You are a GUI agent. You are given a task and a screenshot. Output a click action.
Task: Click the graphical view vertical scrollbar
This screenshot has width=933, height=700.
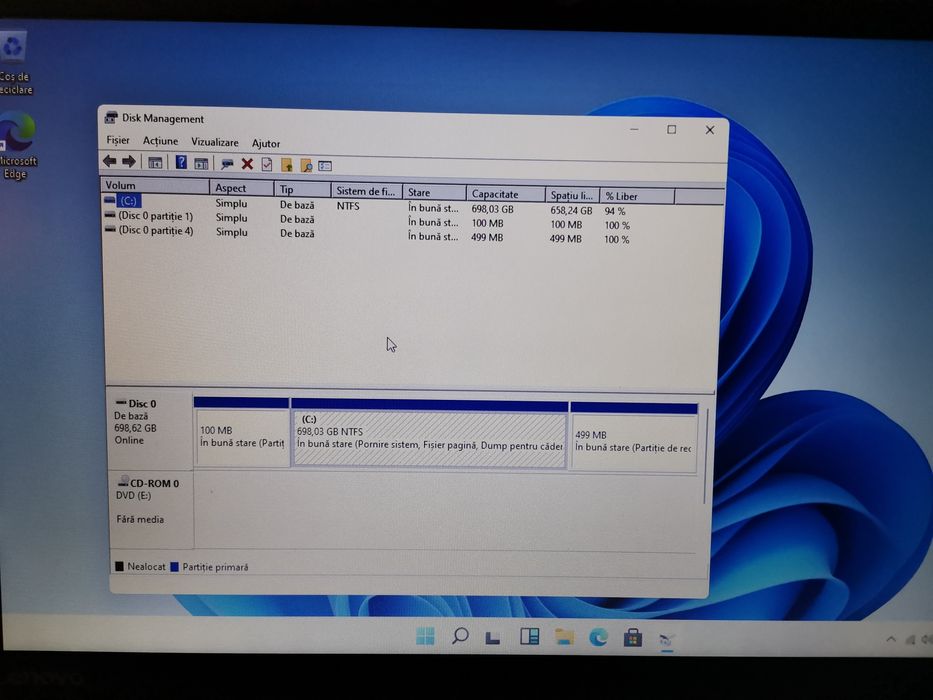(706, 457)
